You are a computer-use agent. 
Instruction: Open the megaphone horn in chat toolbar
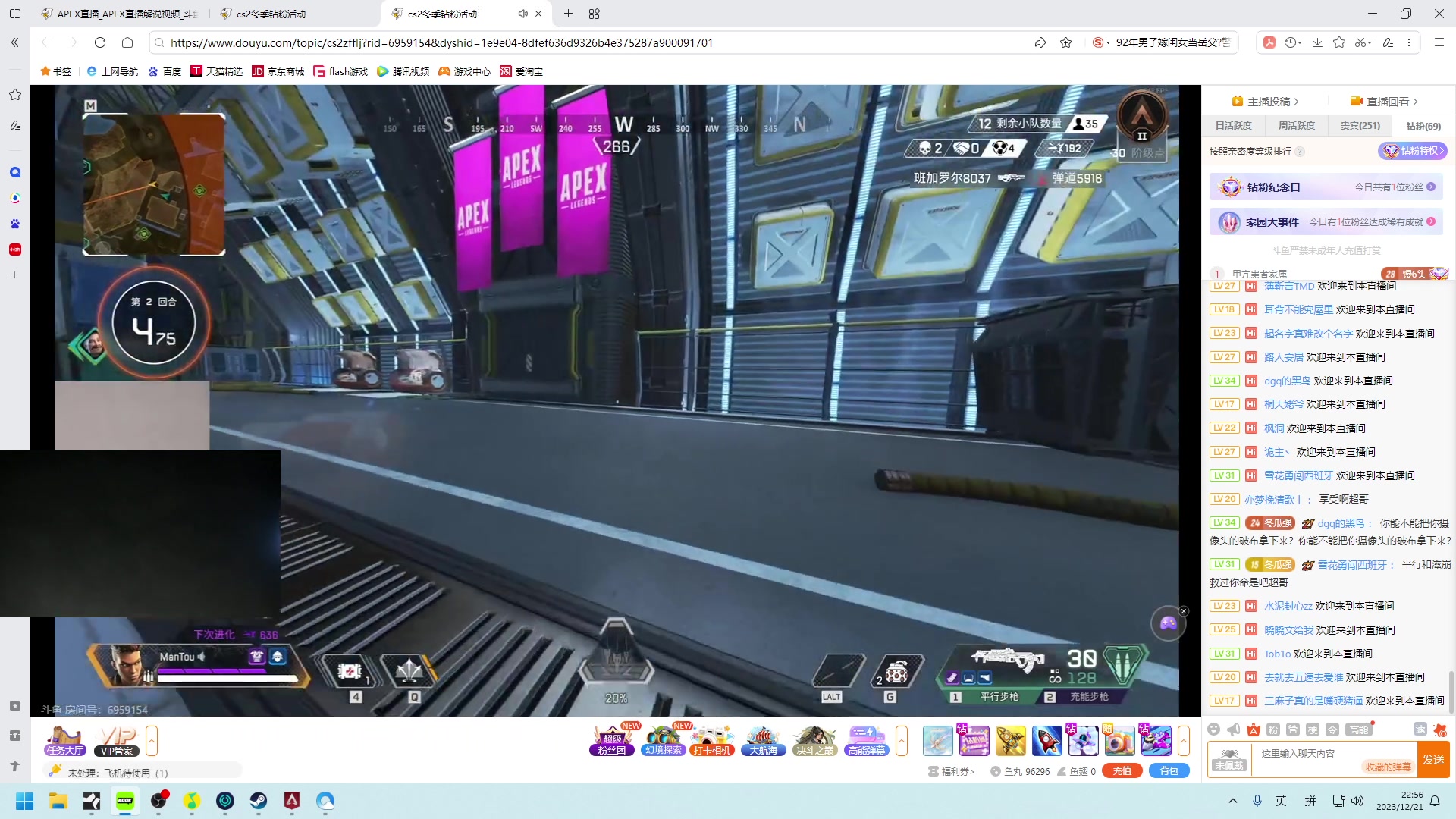(x=1234, y=730)
